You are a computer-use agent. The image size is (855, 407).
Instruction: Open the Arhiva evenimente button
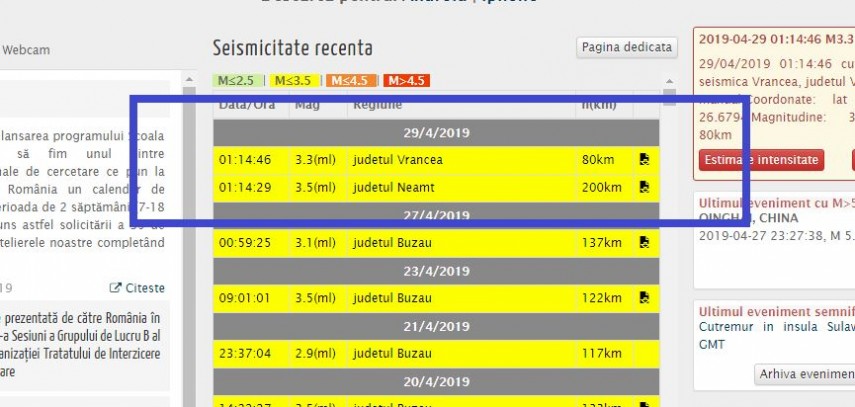(804, 374)
